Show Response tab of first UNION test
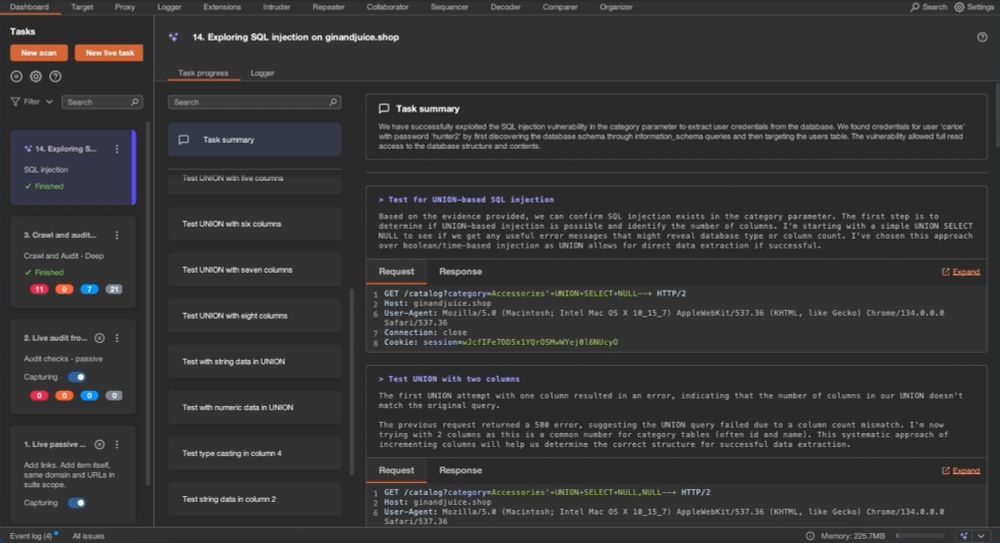Screen dimensions: 1000x543 coord(460,272)
